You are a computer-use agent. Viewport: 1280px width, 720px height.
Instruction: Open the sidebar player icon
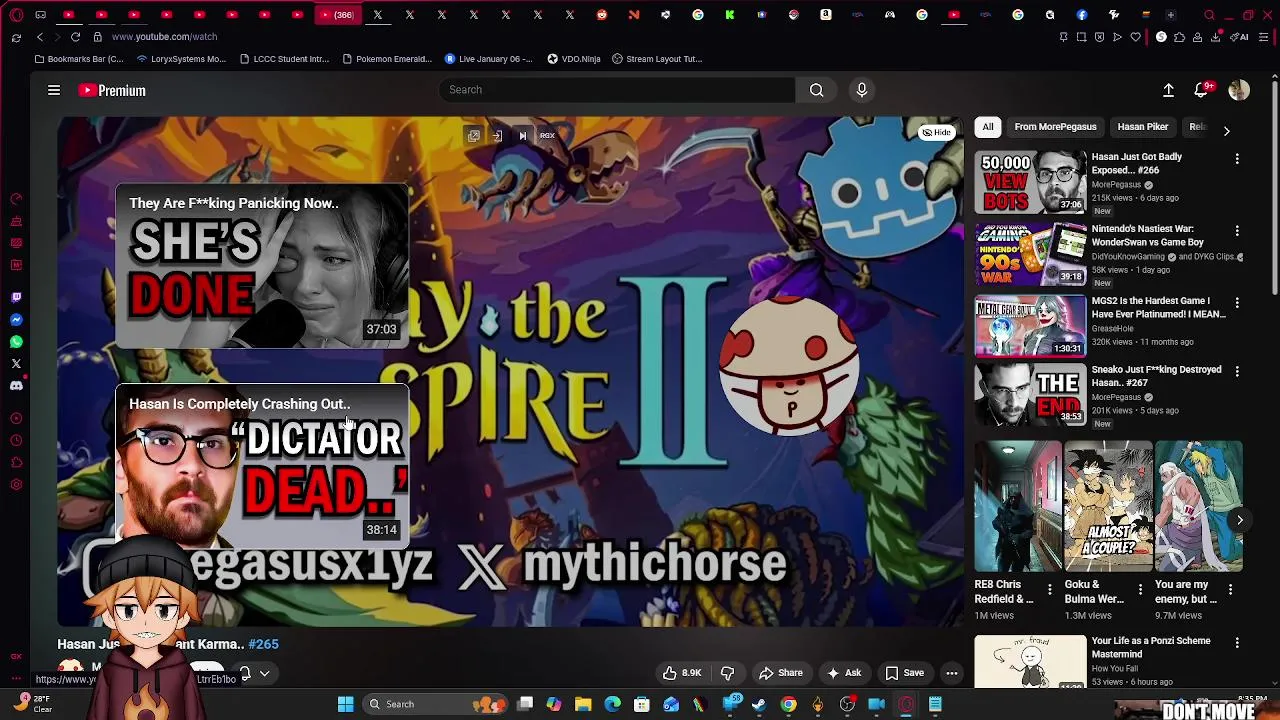(x=16, y=419)
